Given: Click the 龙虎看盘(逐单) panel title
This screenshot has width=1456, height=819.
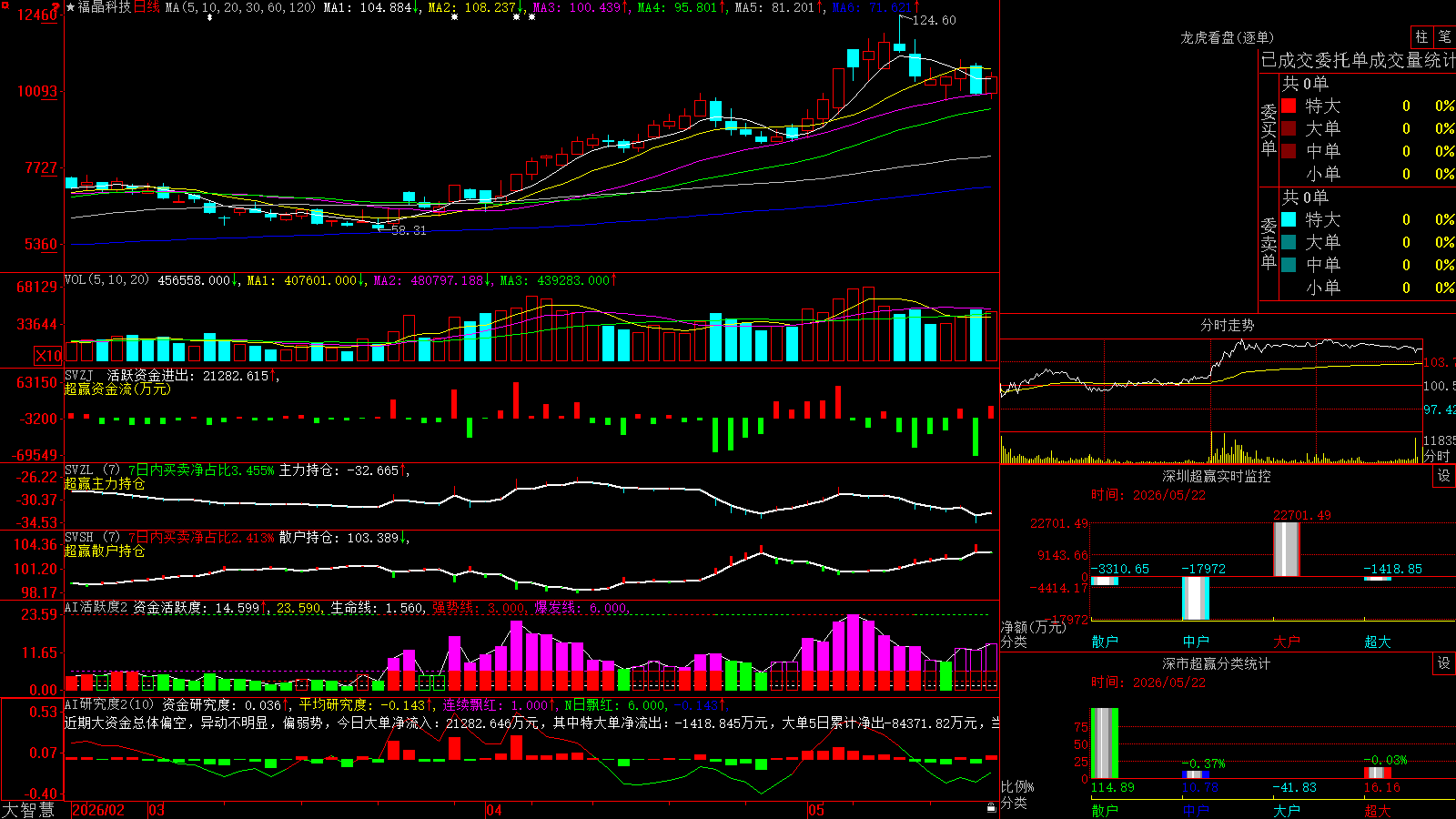Looking at the screenshot, I should pos(1228,37).
